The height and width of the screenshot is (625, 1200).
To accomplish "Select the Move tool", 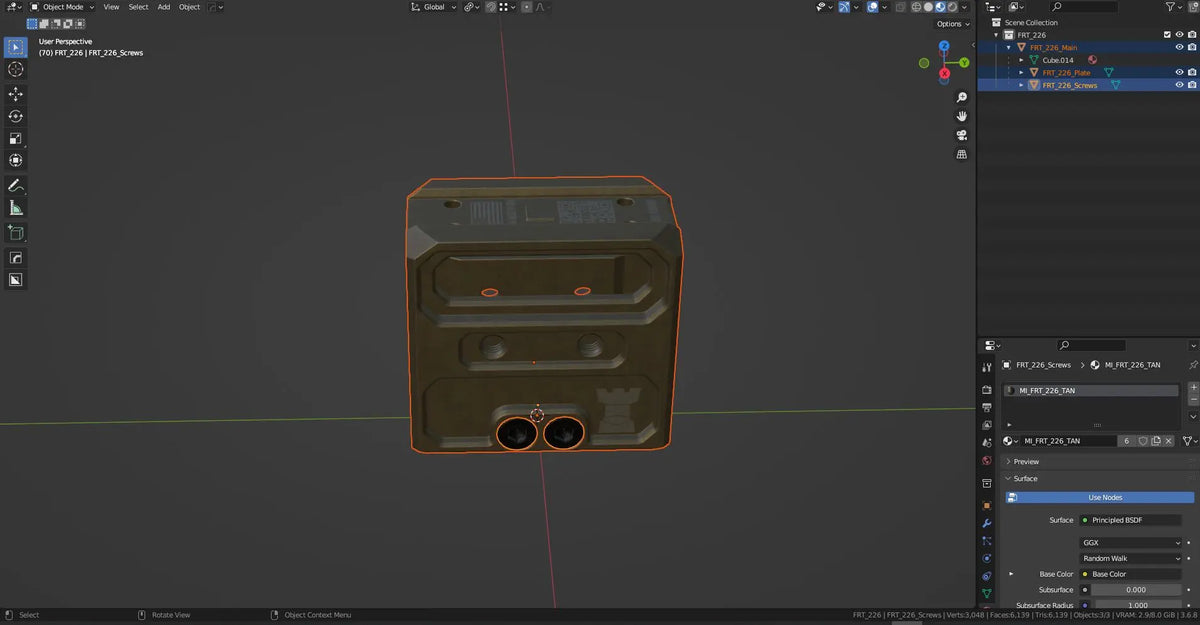I will pyautogui.click(x=16, y=94).
